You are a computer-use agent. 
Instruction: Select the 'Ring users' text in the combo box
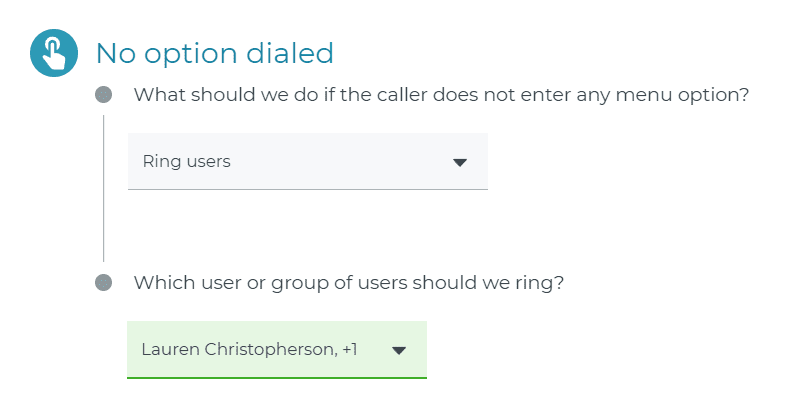click(187, 162)
